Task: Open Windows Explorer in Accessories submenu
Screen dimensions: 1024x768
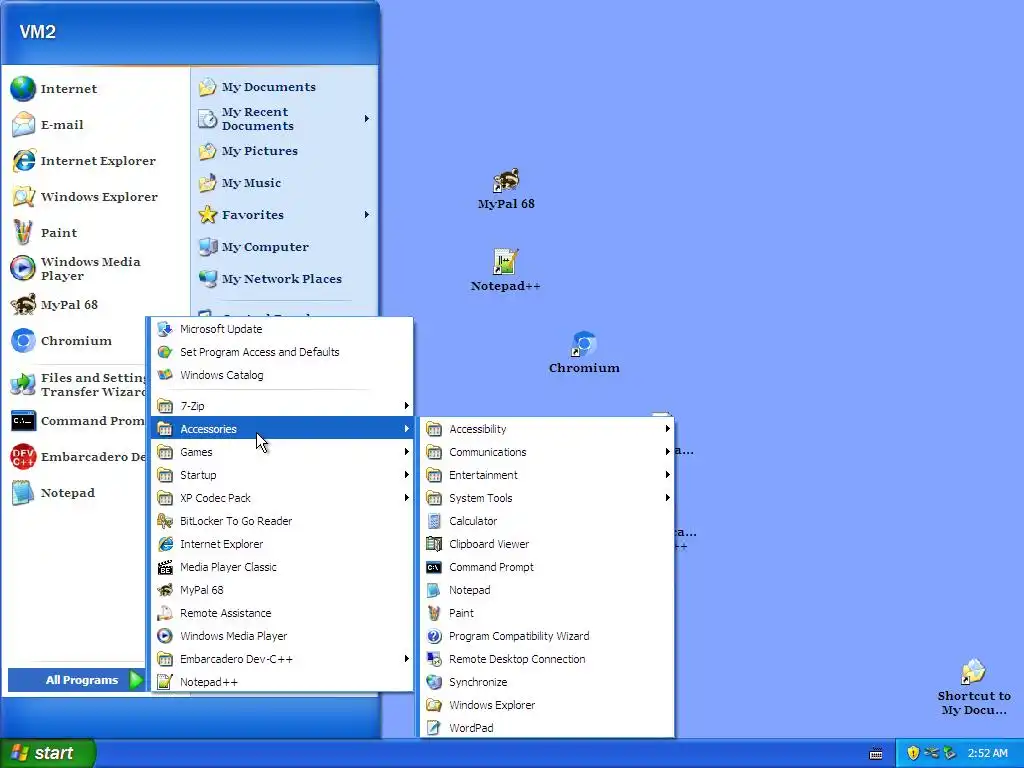Action: 546,705
